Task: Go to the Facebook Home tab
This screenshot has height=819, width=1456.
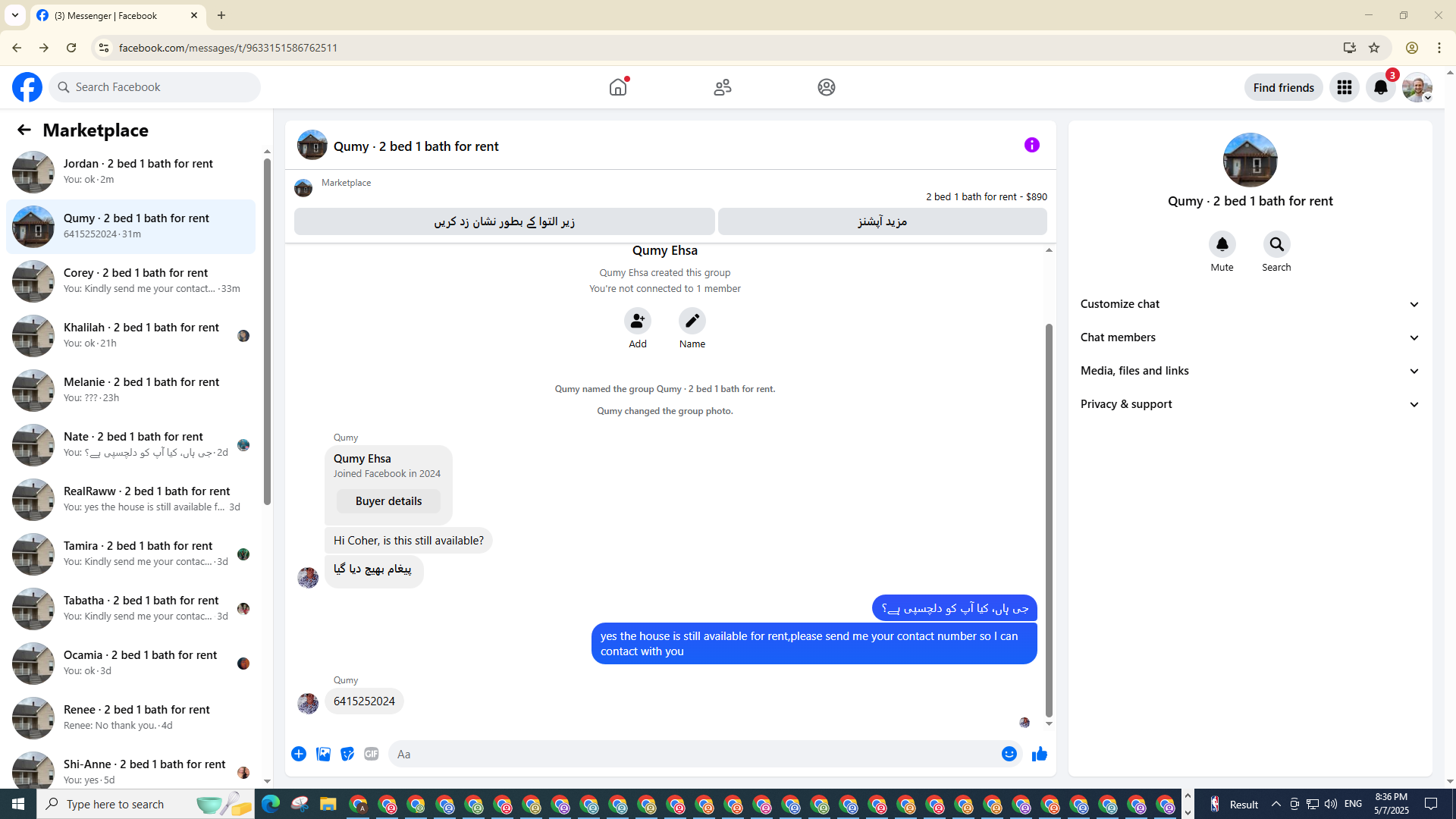Action: coord(618,87)
